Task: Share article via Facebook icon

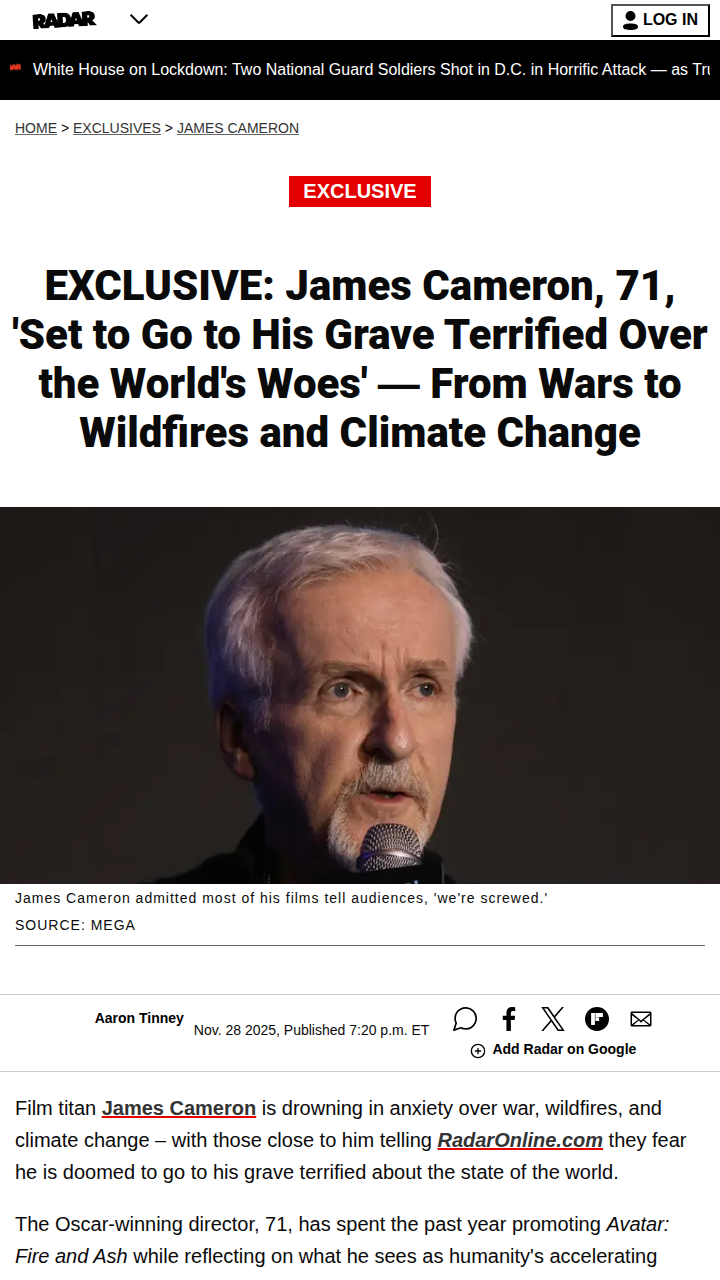Action: click(509, 1019)
